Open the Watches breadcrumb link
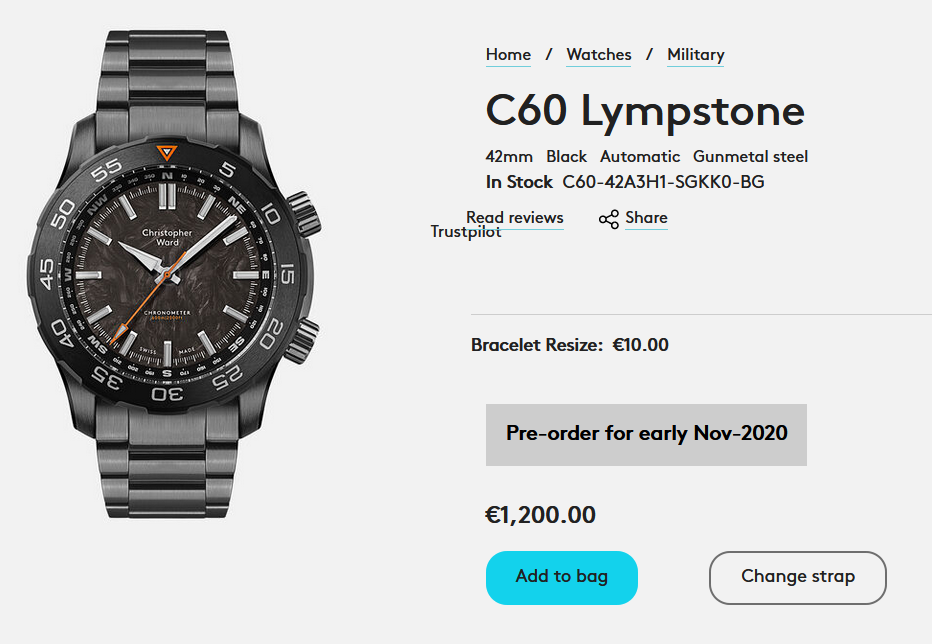932x644 pixels. 599,55
